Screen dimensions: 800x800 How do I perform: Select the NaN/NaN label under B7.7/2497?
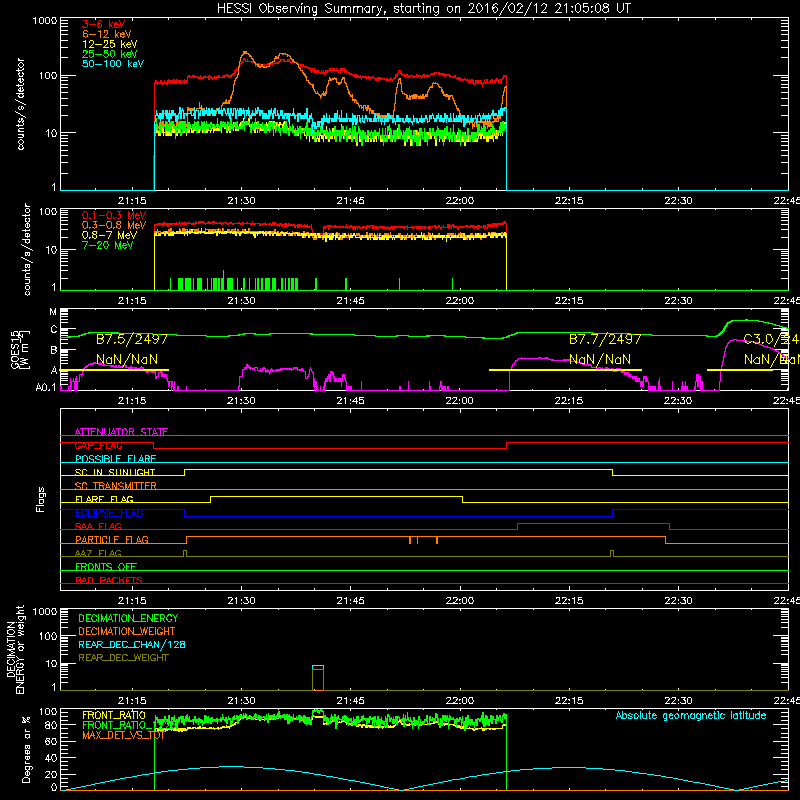click(600, 360)
